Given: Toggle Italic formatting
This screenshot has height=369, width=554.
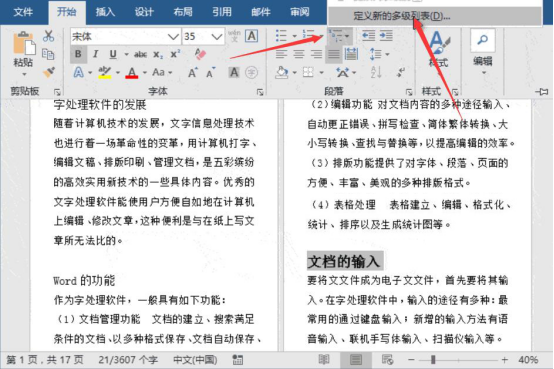Looking at the screenshot, I should [x=95, y=54].
